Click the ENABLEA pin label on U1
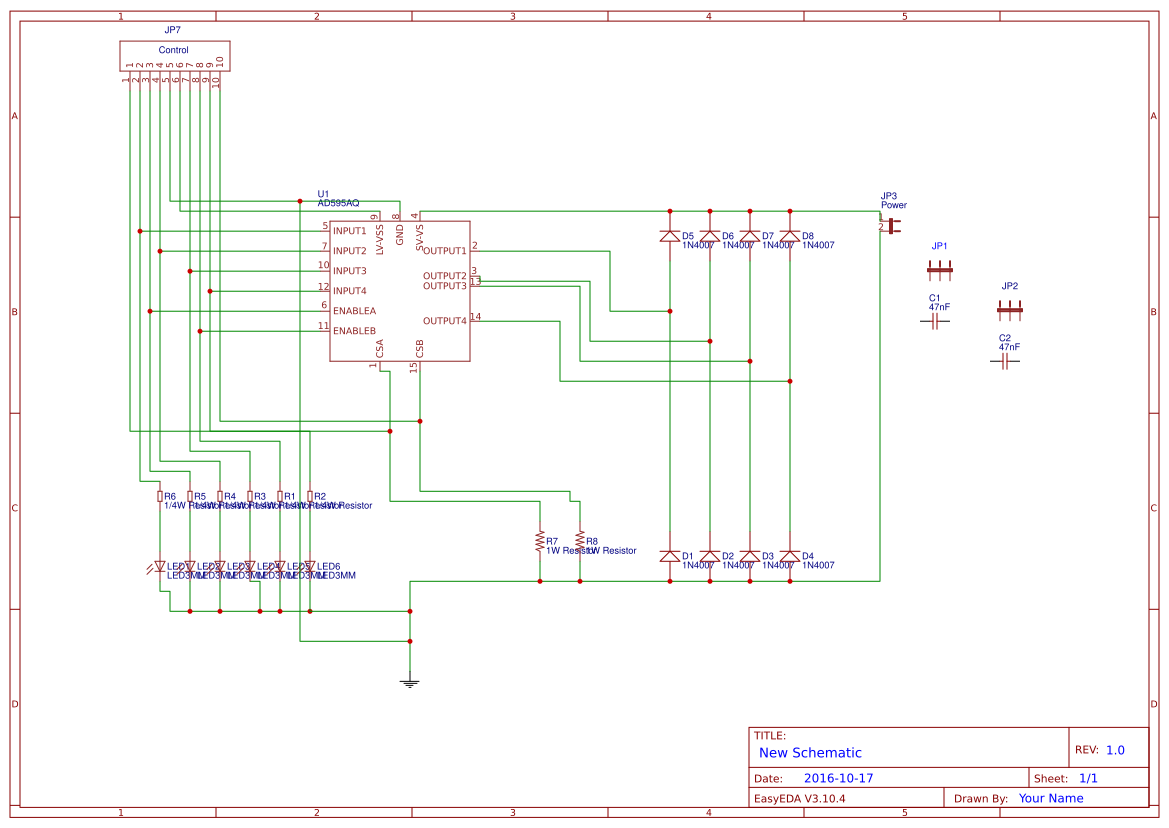The image size is (1169, 828). point(353,311)
